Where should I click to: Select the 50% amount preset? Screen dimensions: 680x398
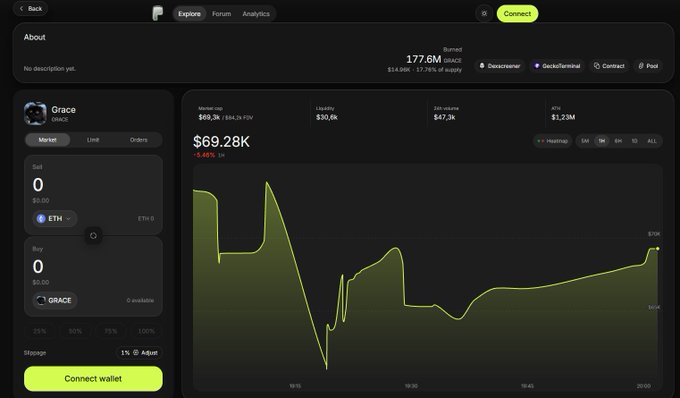click(x=75, y=331)
